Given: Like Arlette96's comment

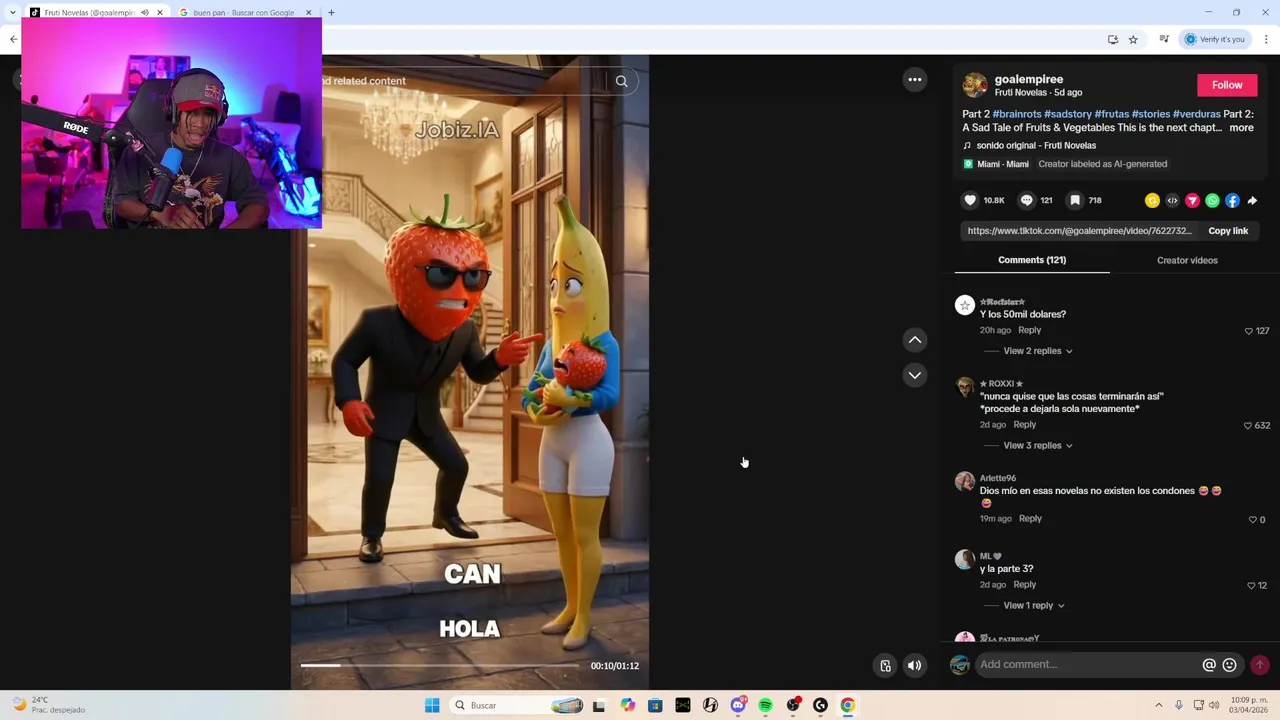Looking at the screenshot, I should click(1252, 520).
